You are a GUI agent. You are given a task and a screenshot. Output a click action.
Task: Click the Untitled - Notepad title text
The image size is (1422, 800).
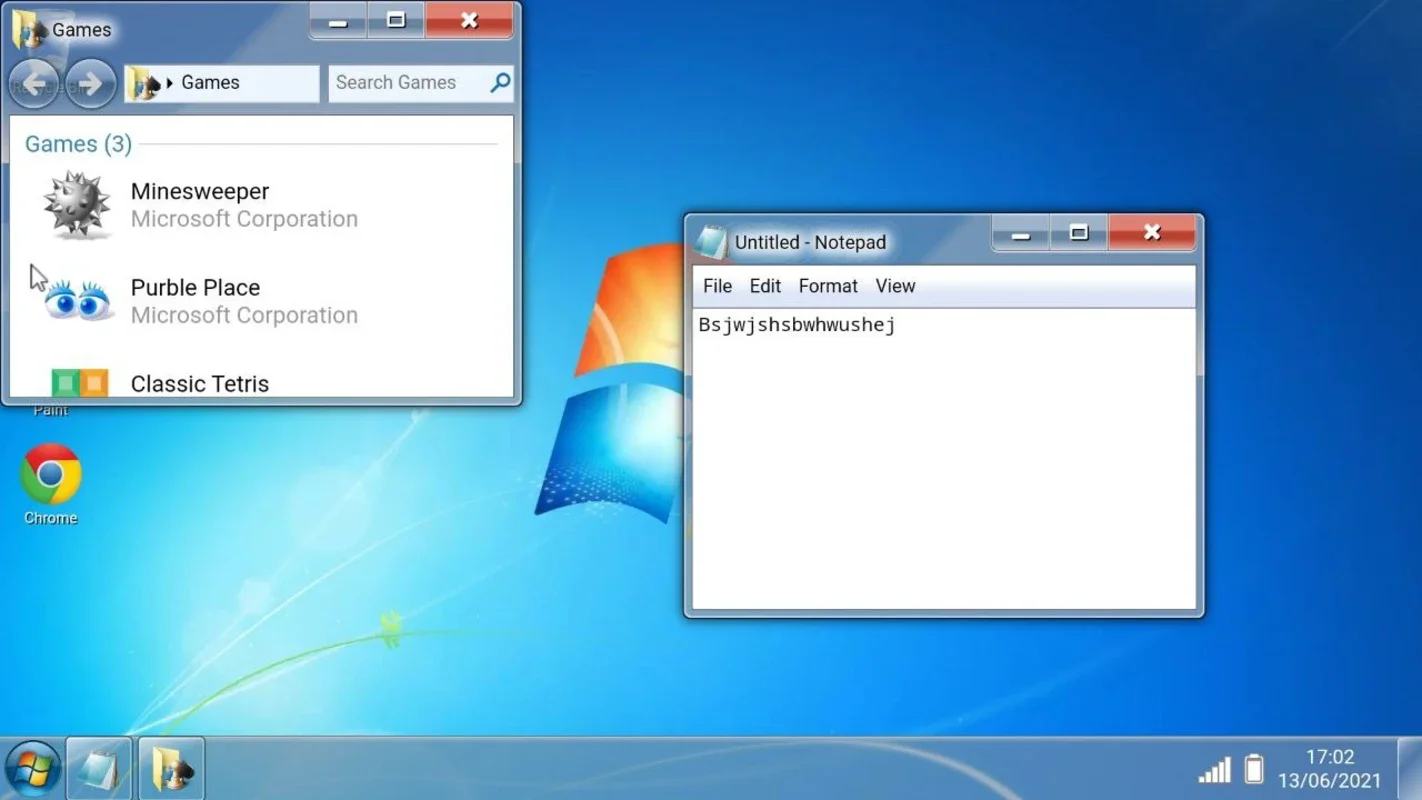810,243
